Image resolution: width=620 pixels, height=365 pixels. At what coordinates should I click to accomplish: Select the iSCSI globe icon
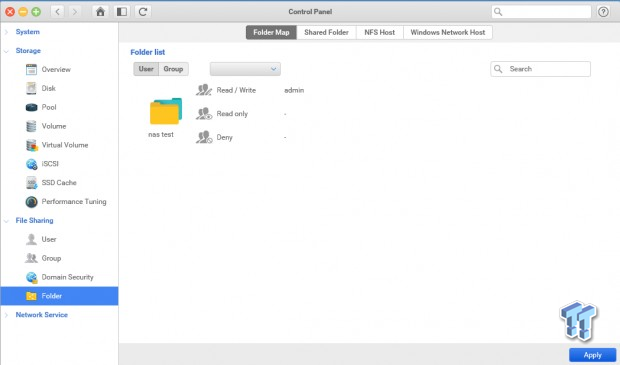32,164
